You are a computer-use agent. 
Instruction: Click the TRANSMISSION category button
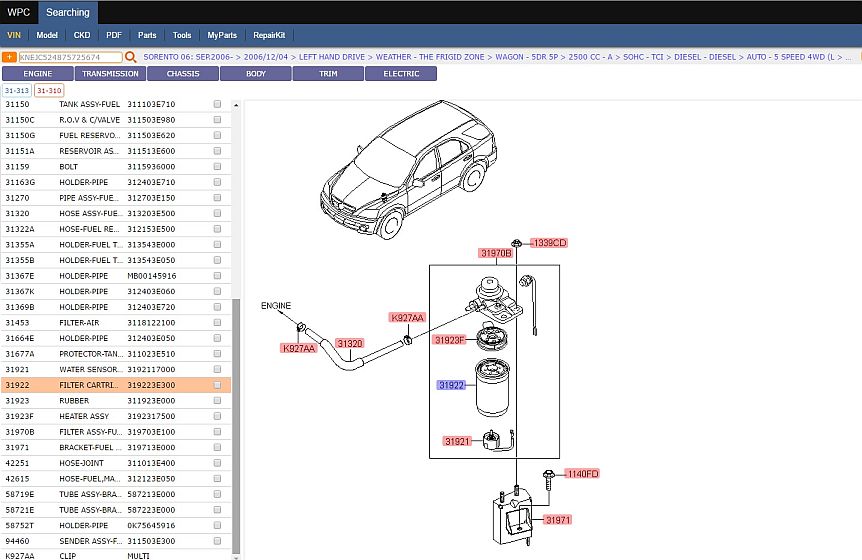(110, 74)
